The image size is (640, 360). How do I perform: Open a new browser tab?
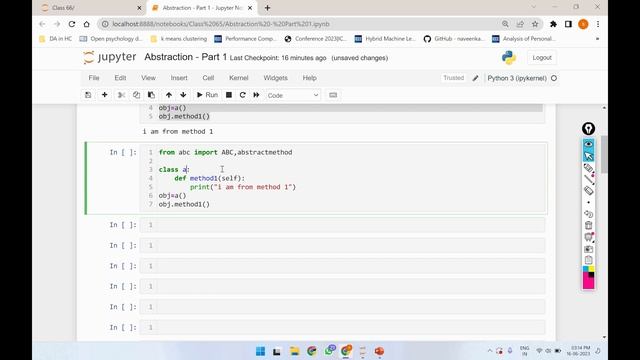click(x=267, y=8)
